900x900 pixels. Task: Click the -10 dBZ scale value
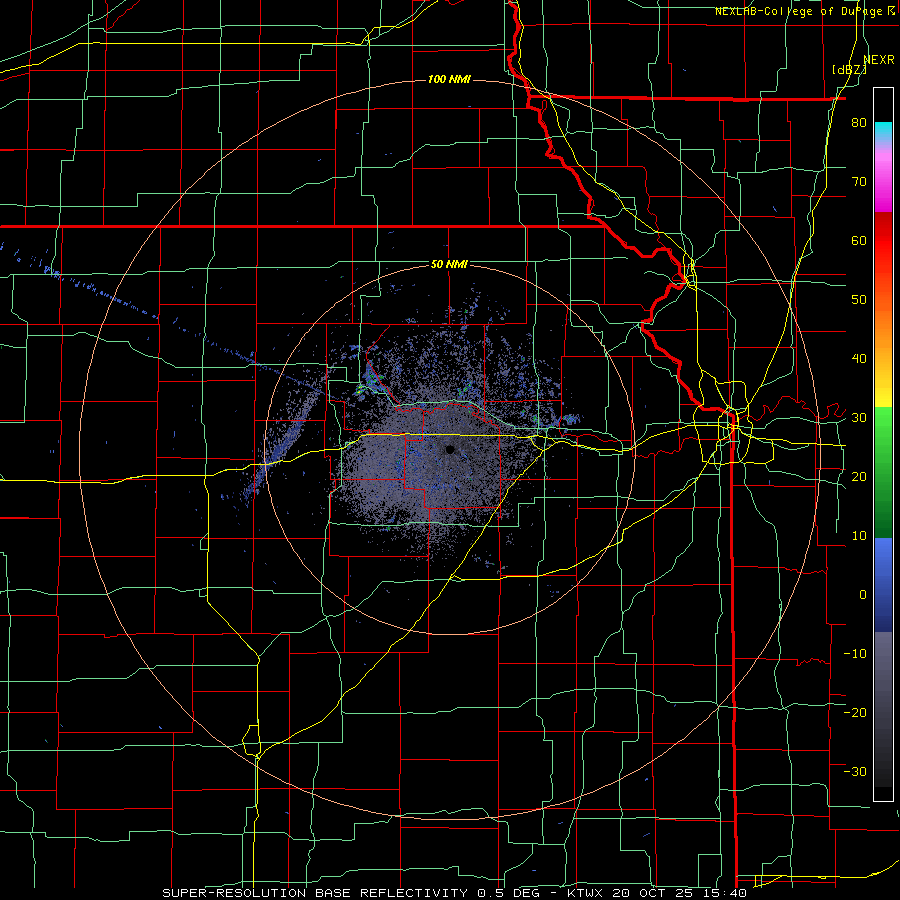click(x=855, y=654)
